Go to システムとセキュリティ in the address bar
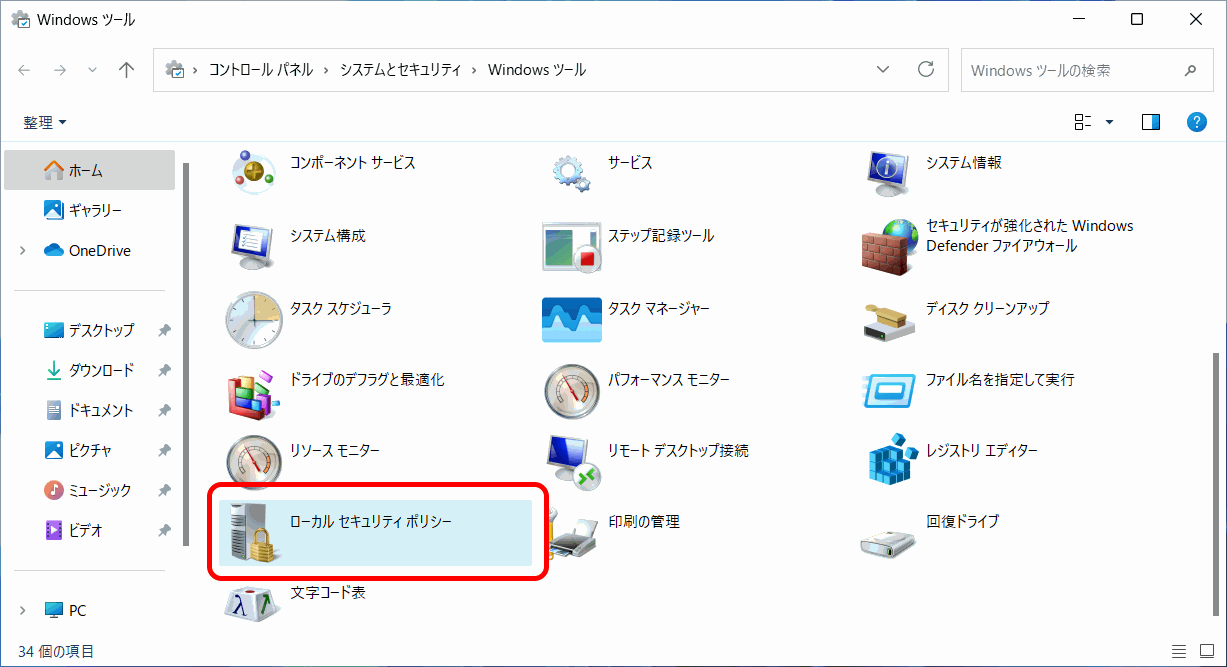Viewport: 1227px width, 667px height. (400, 70)
